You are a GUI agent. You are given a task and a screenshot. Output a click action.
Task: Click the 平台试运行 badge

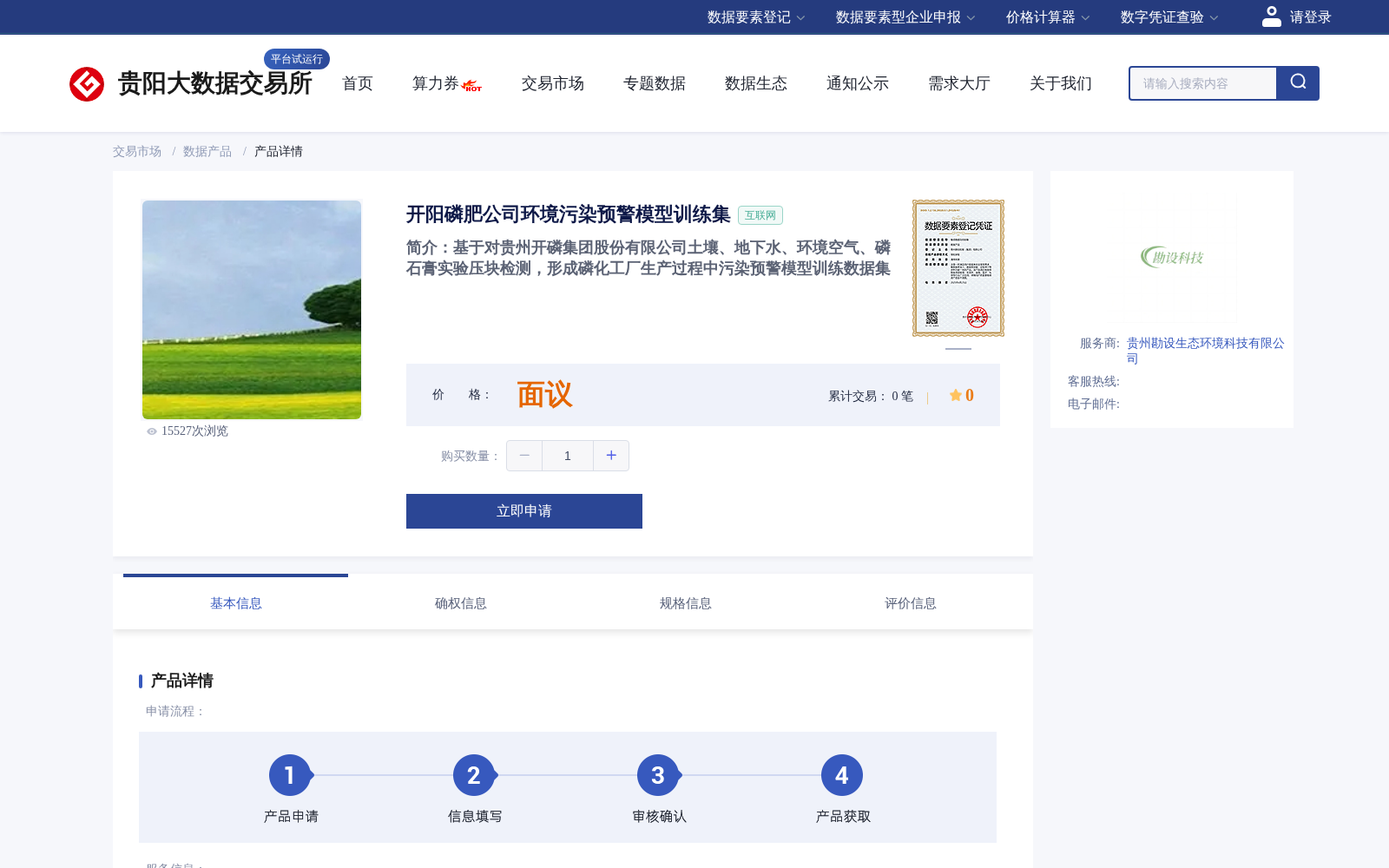[x=297, y=59]
